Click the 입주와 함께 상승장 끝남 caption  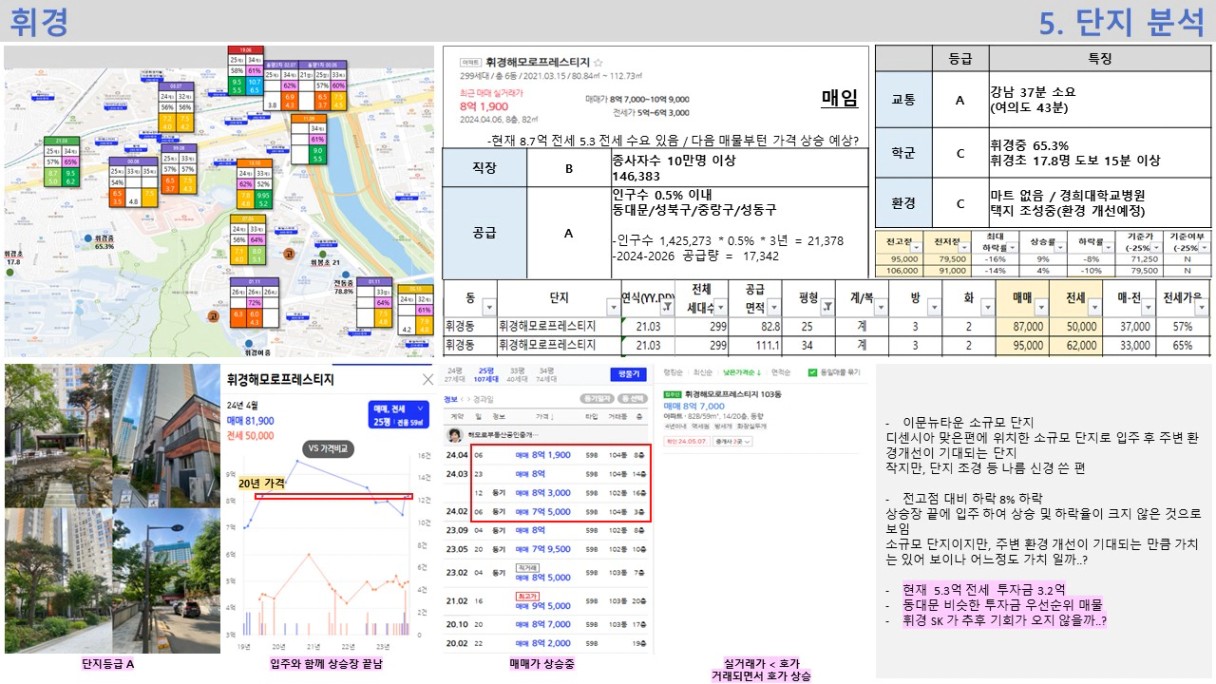click(x=326, y=663)
